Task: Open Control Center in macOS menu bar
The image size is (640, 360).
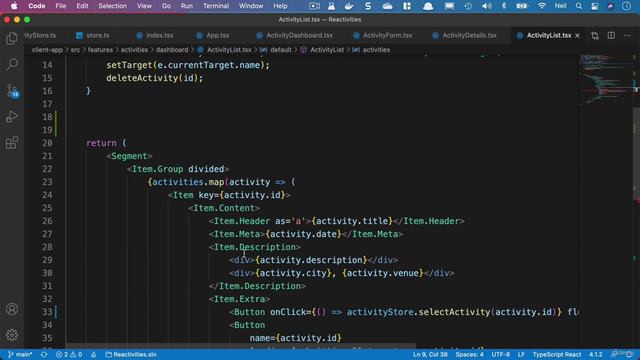Action: pos(595,6)
